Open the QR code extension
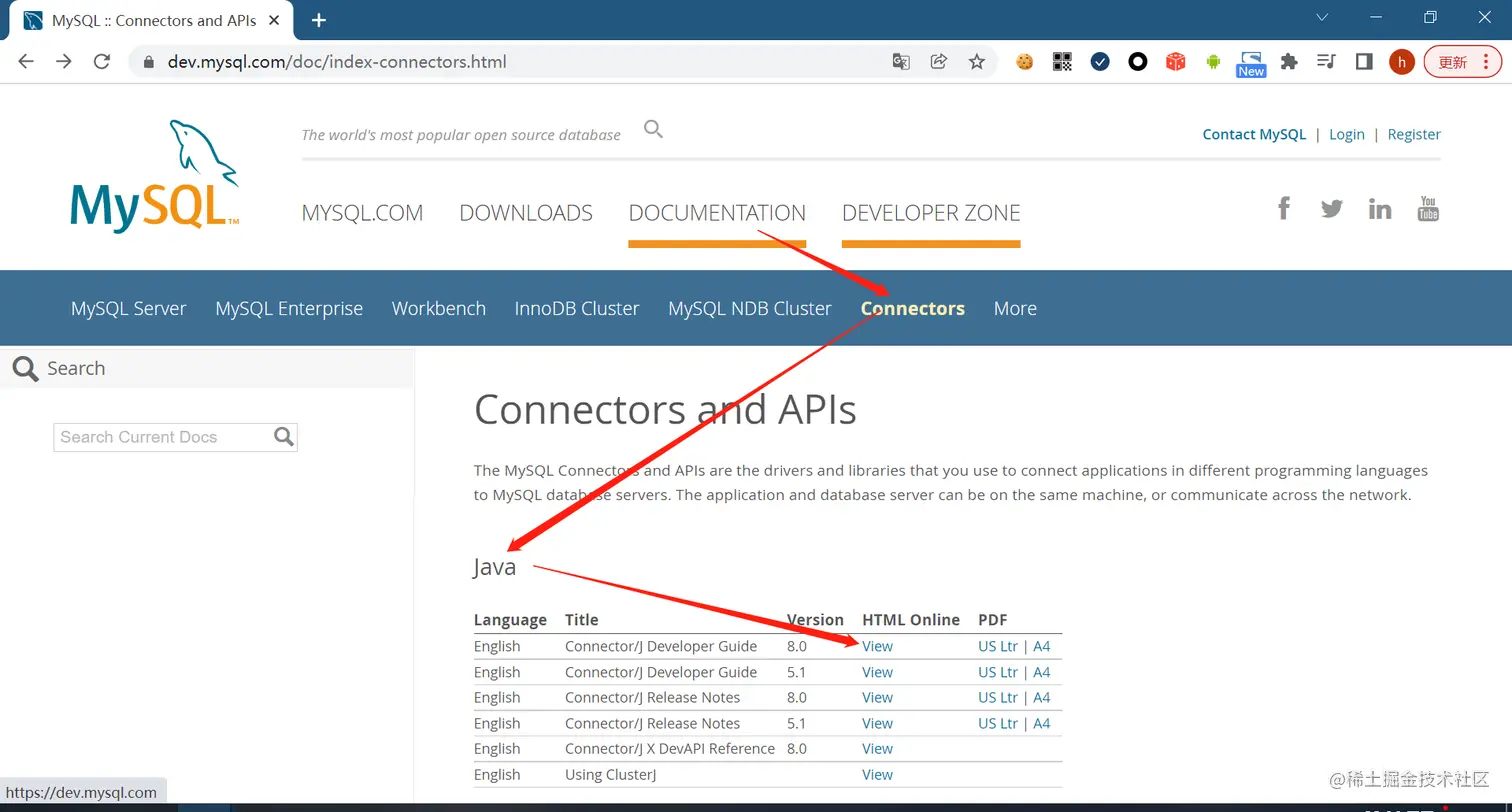The width and height of the screenshot is (1512, 812). 1062,62
